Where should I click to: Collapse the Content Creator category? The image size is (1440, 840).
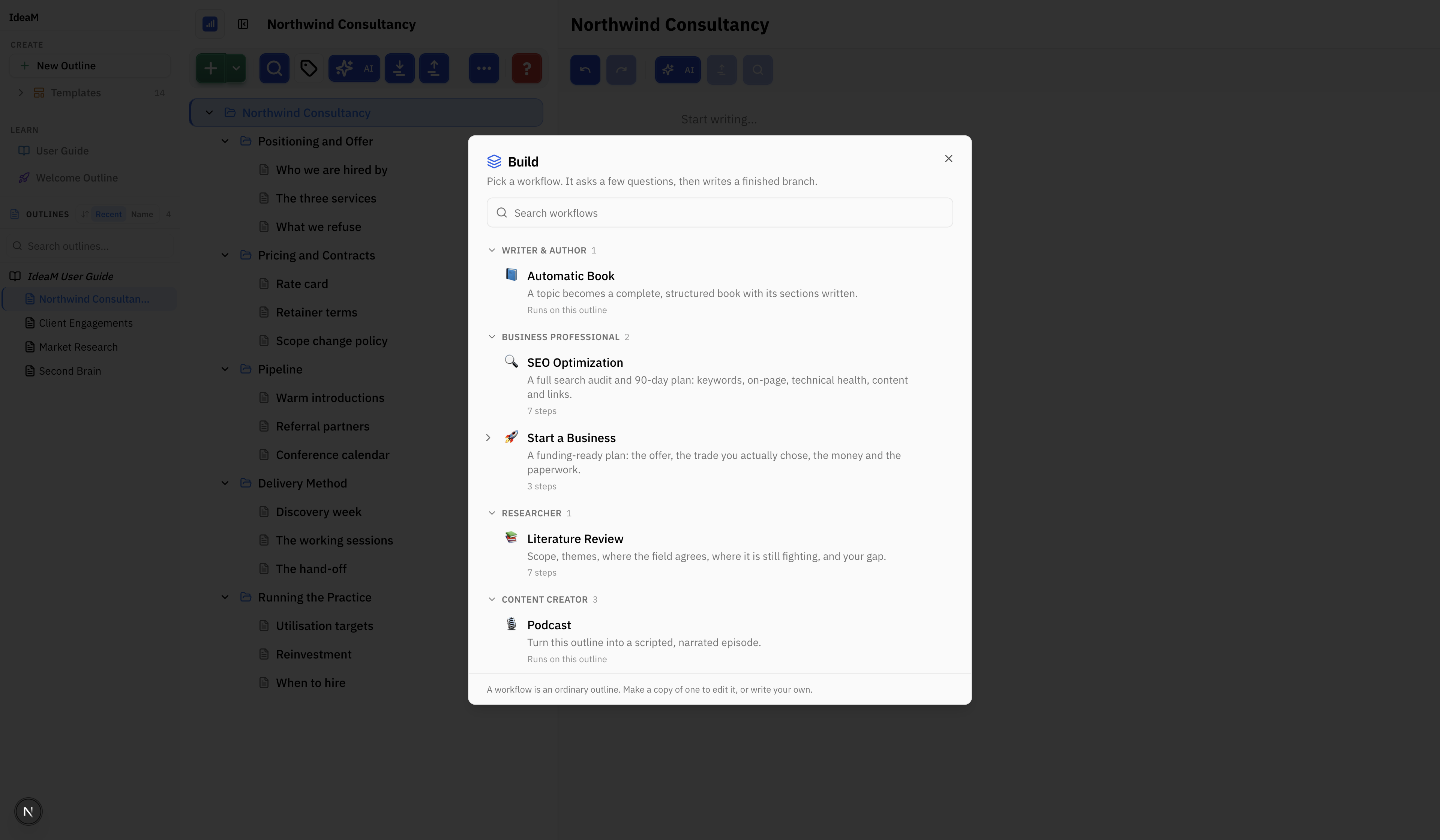tap(492, 599)
